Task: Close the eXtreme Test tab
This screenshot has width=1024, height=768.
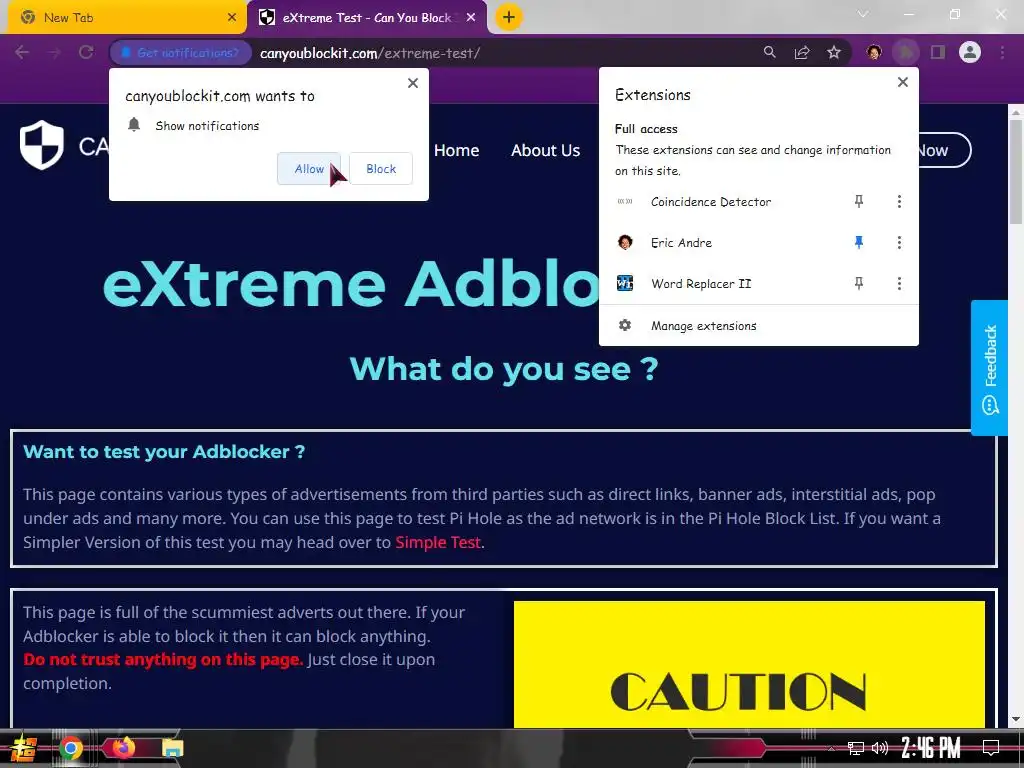Action: click(x=471, y=18)
